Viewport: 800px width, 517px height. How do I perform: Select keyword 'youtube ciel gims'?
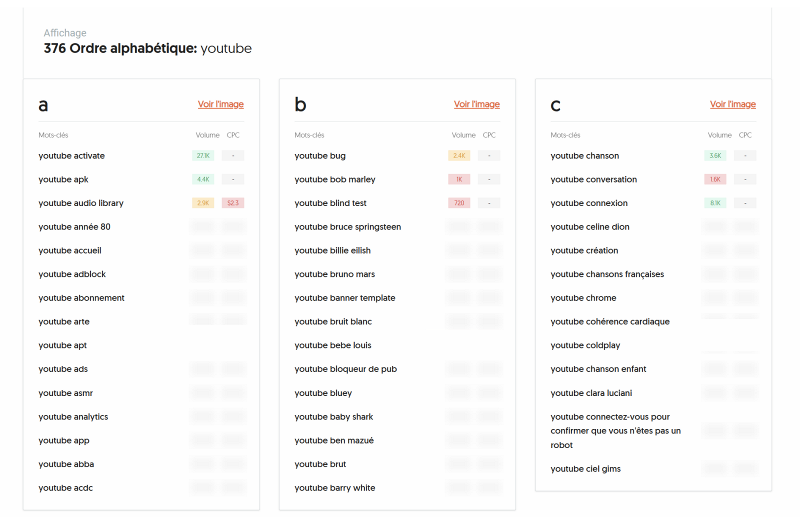586,469
